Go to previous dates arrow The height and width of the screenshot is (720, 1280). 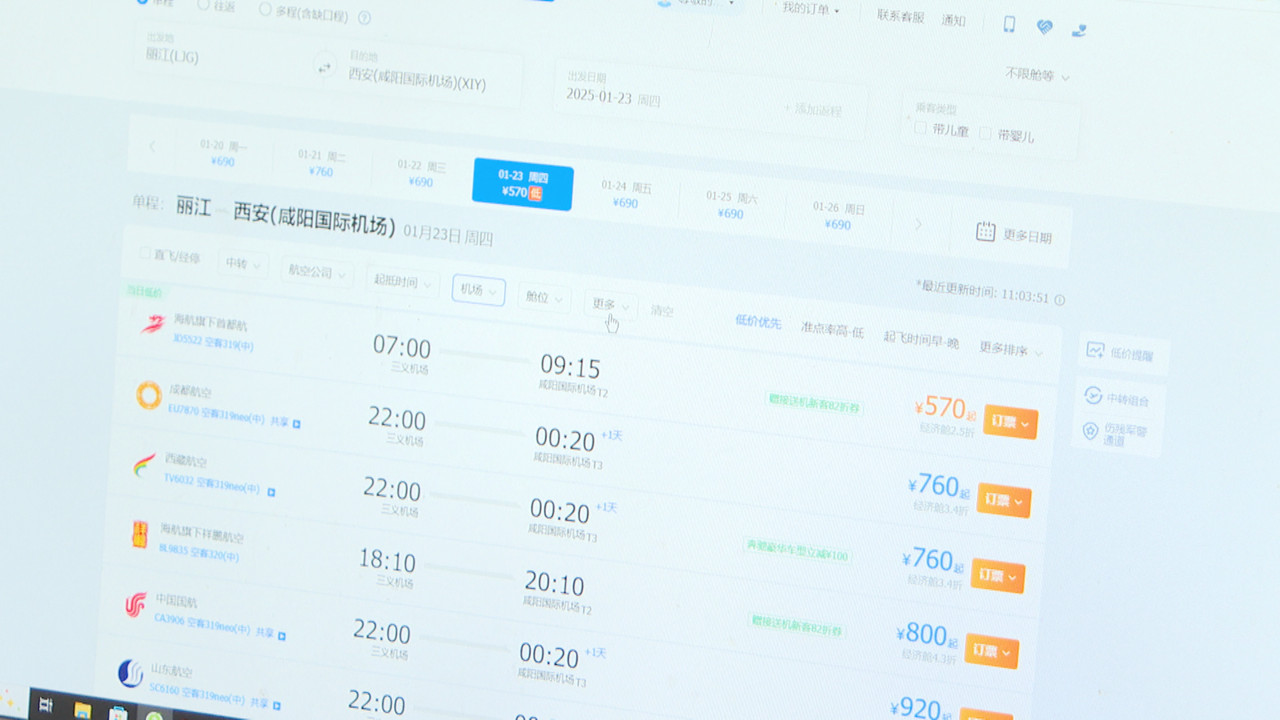[x=152, y=146]
